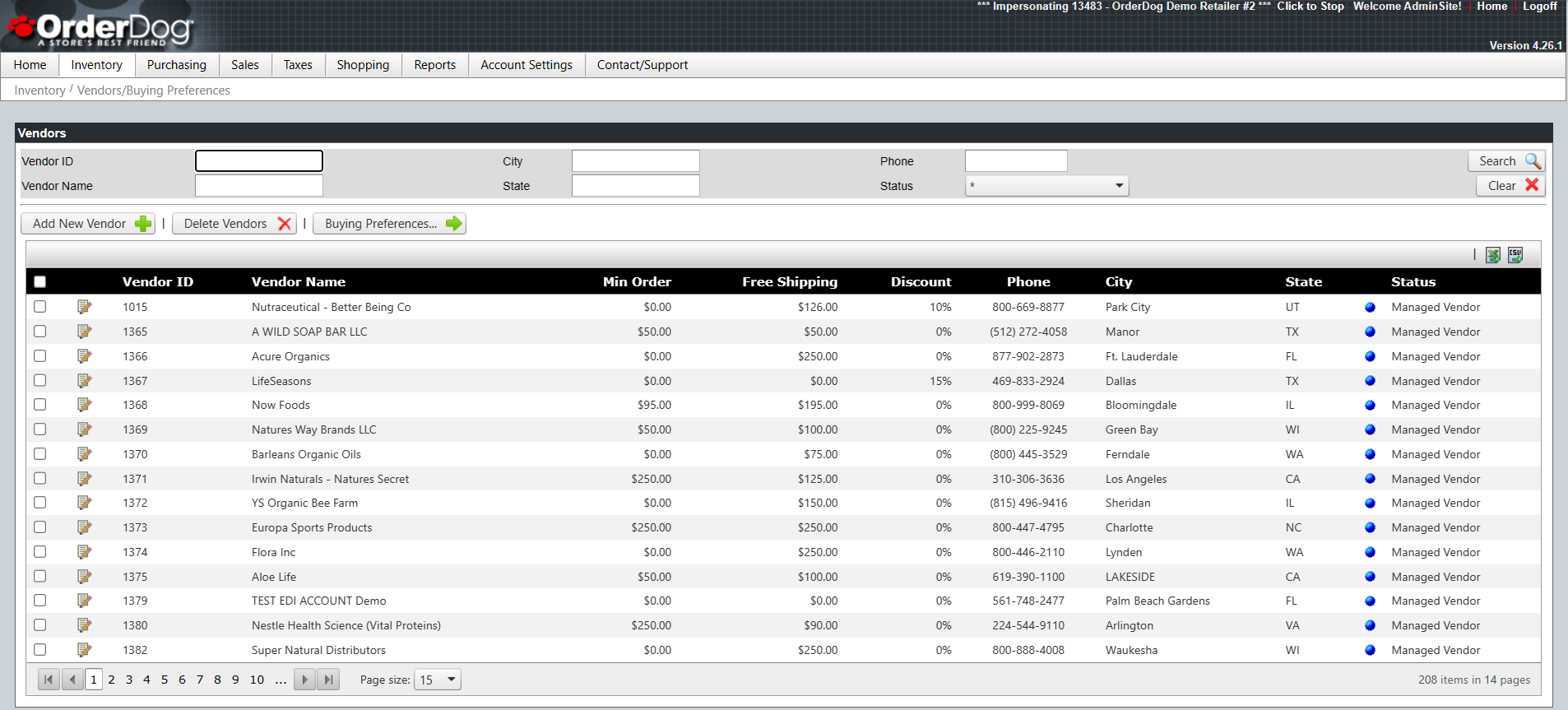Open the Account Settings menu
Screen dimensions: 1568x710
pos(527,65)
